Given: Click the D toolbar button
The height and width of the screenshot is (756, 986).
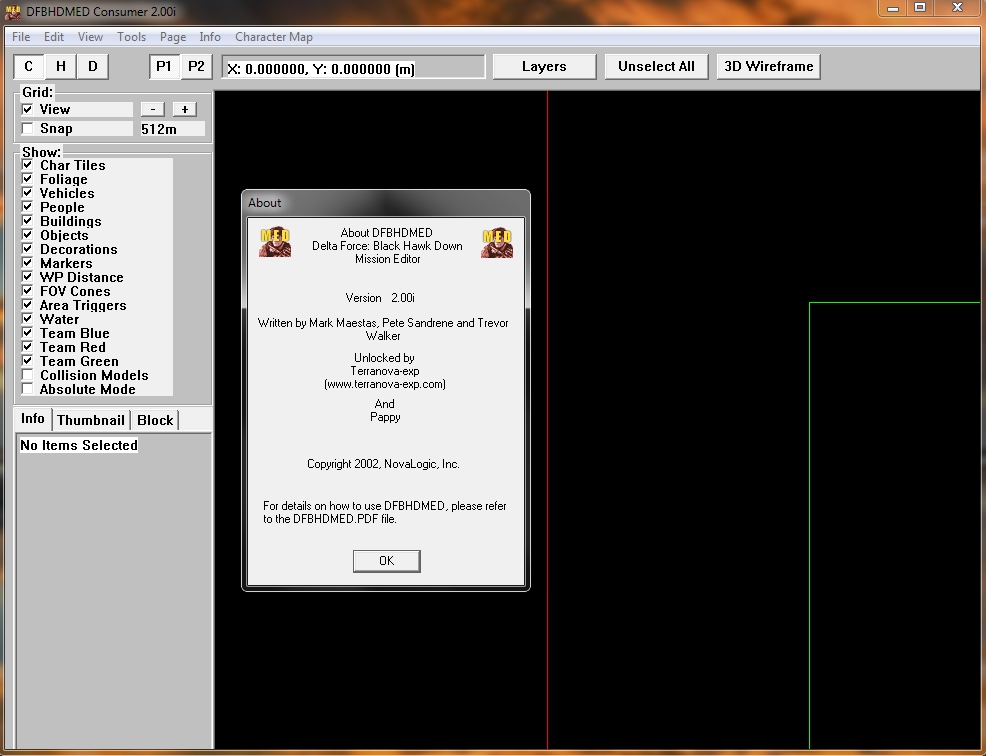Looking at the screenshot, I should tap(92, 67).
